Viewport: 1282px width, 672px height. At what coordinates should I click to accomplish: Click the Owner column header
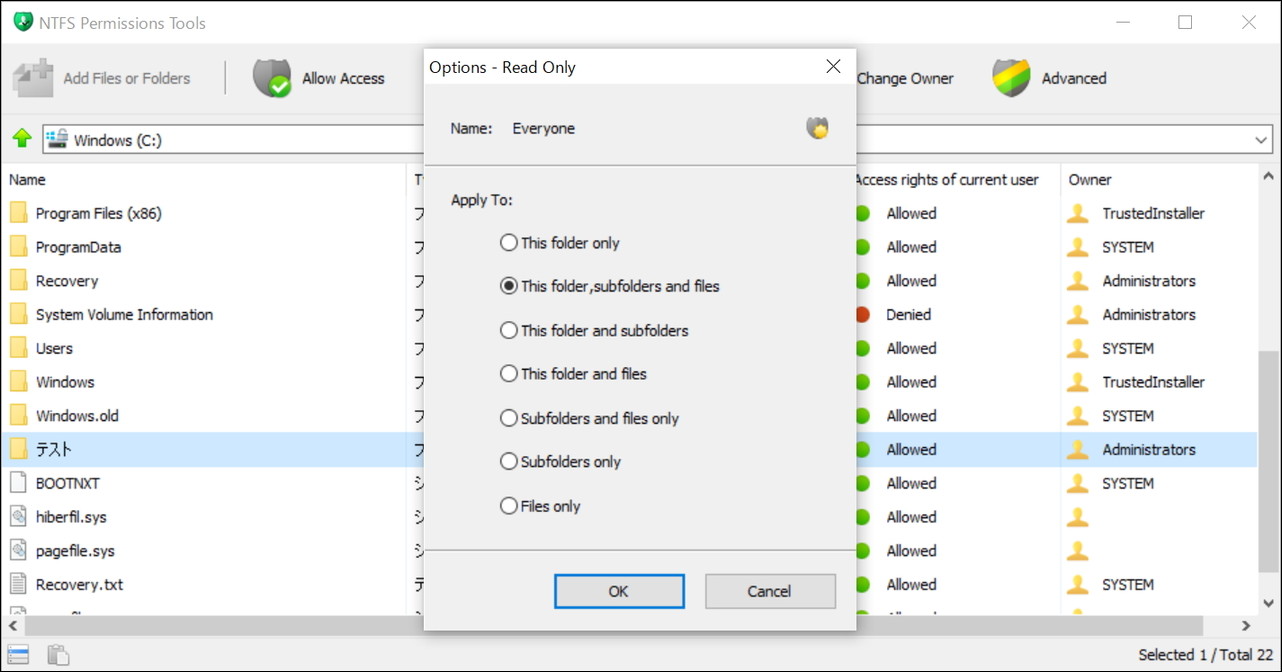[x=1090, y=180]
